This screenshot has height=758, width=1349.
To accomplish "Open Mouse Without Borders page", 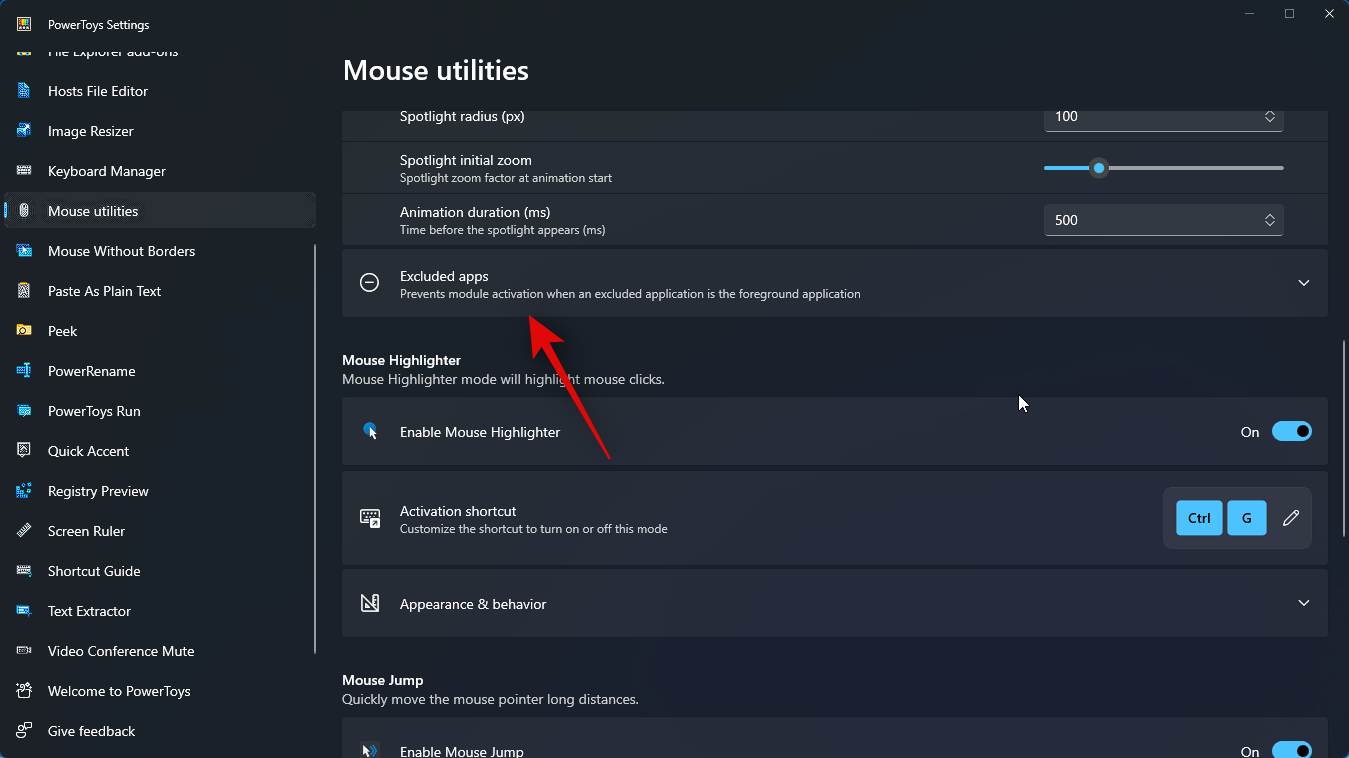I will pyautogui.click(x=160, y=251).
